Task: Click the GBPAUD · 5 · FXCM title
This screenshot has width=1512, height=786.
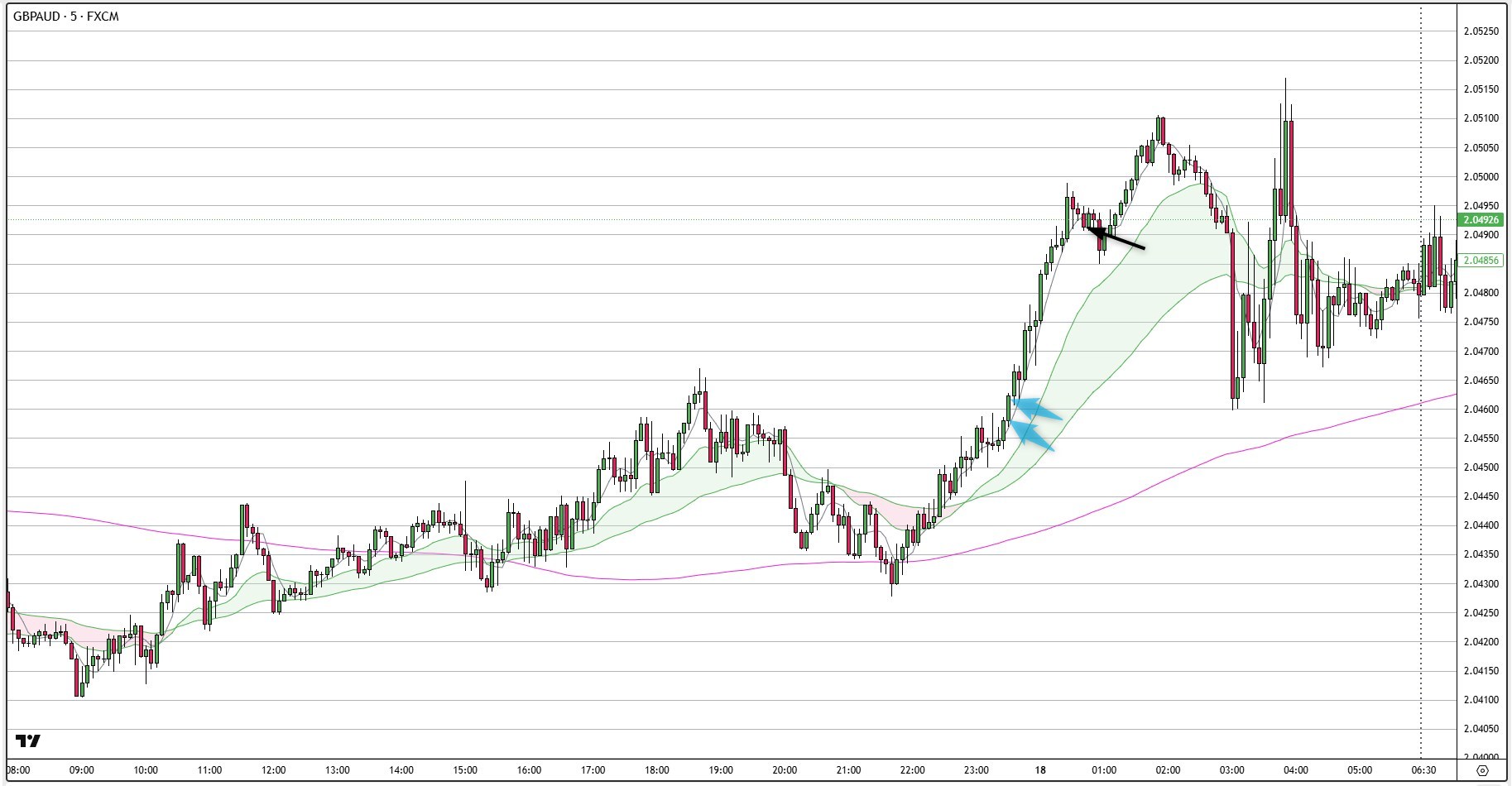Action: click(66, 17)
